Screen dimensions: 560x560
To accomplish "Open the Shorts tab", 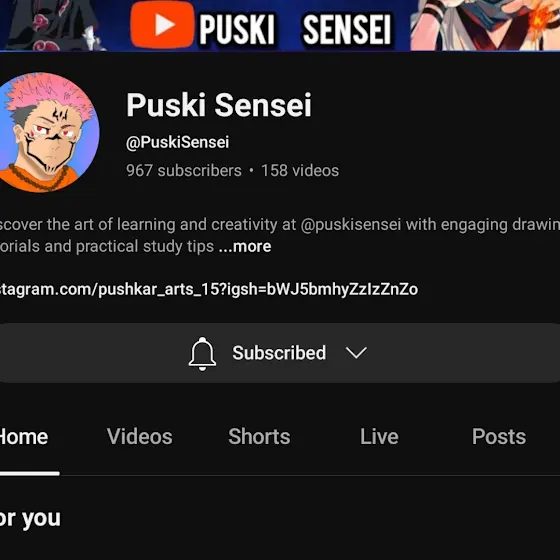I will 259,436.
